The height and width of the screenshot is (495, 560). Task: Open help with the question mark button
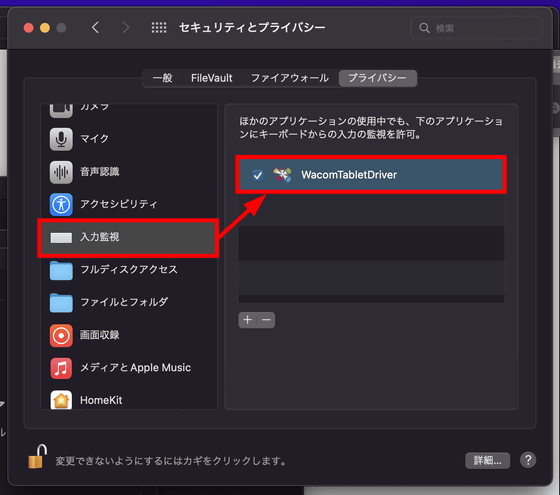(x=528, y=460)
